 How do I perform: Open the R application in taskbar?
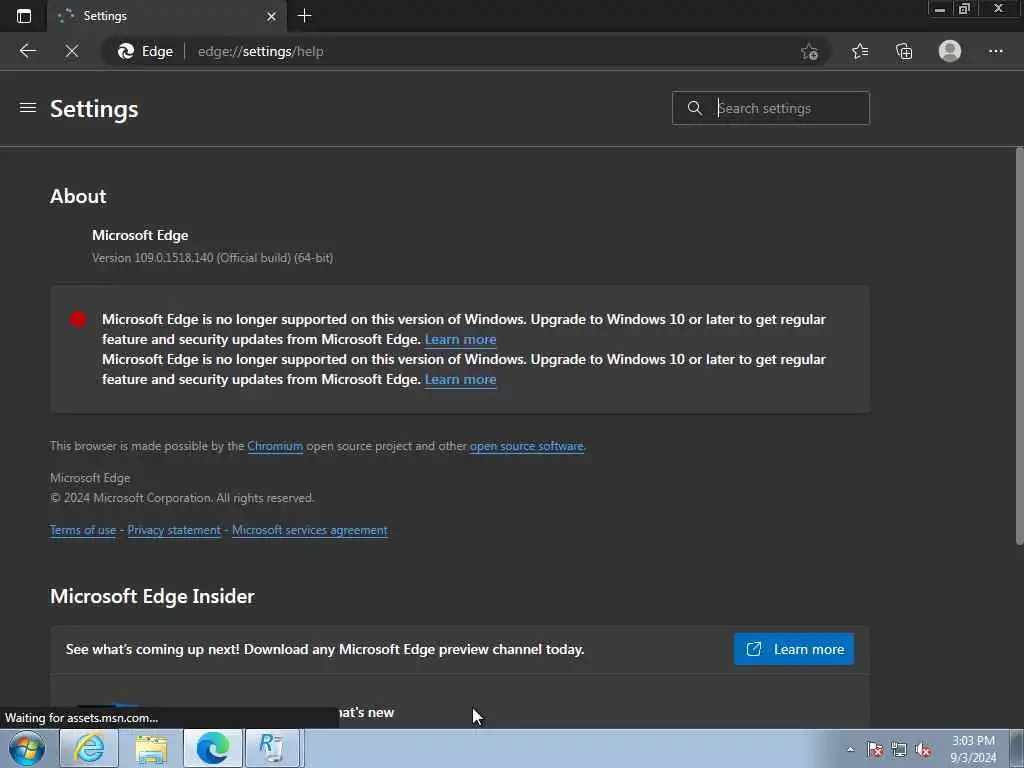point(272,748)
